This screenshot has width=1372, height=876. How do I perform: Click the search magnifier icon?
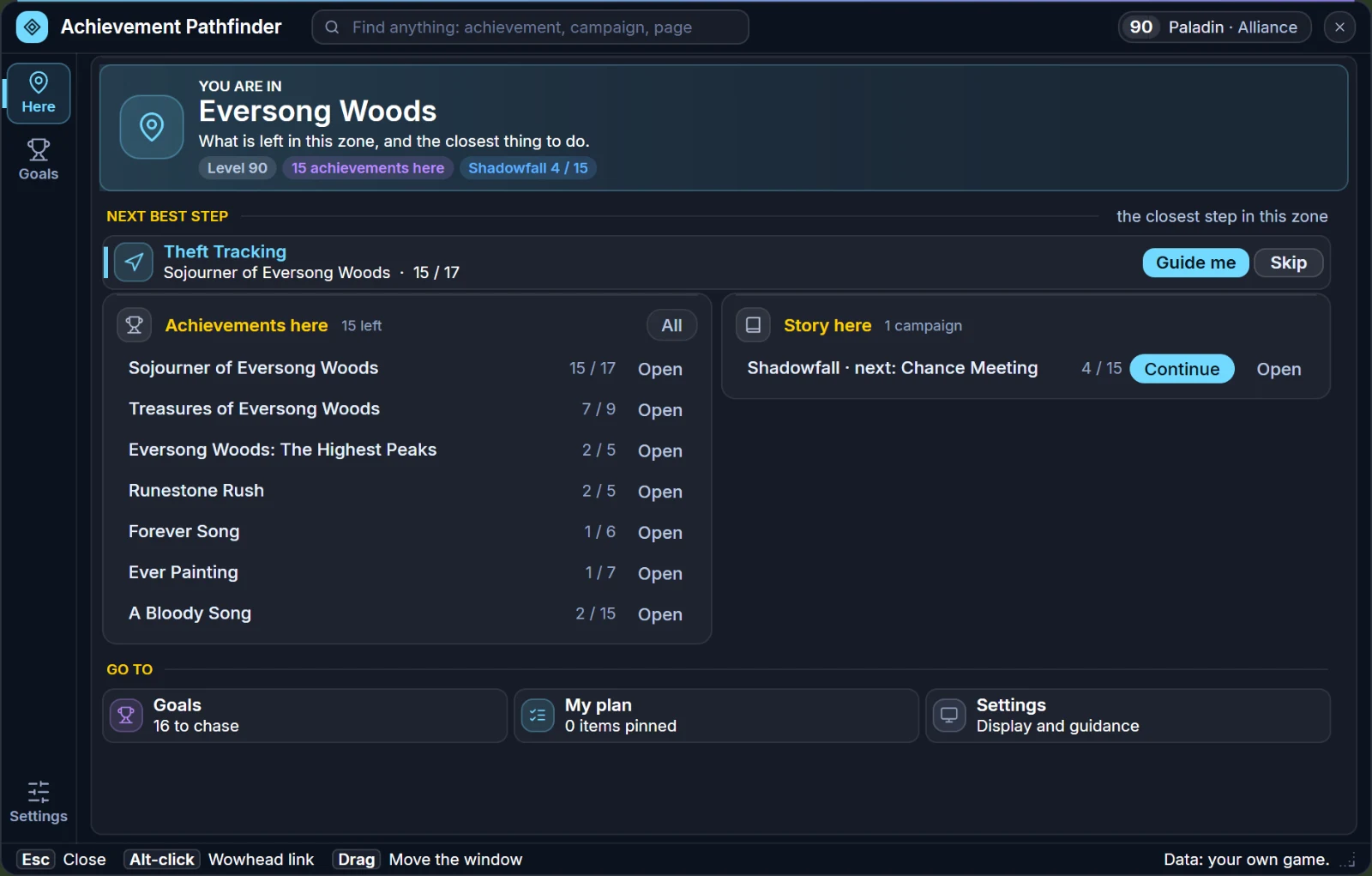point(332,27)
